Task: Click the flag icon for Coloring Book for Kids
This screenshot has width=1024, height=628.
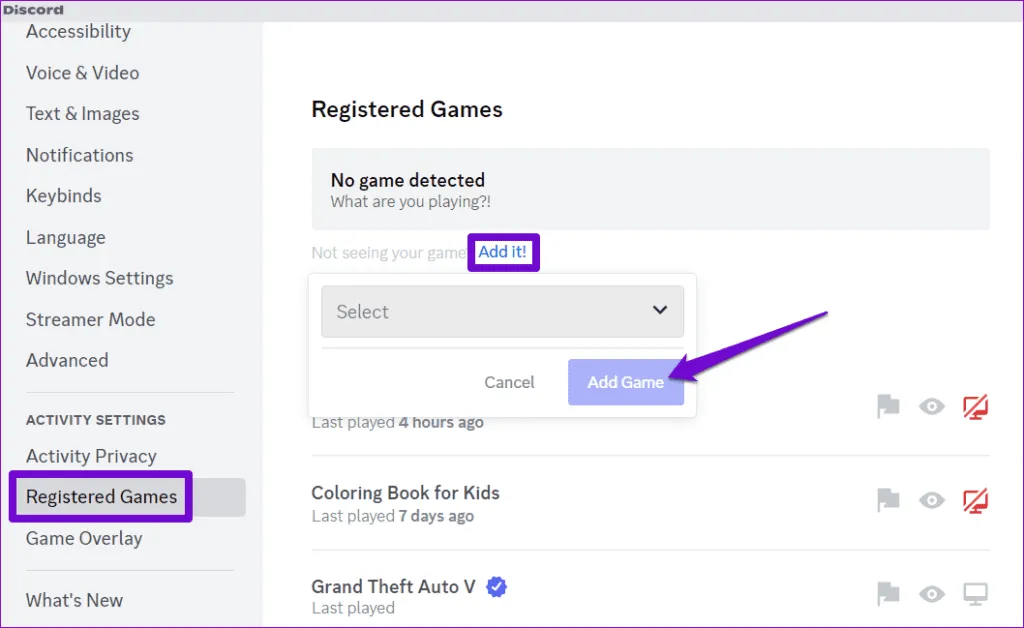Action: tap(888, 499)
